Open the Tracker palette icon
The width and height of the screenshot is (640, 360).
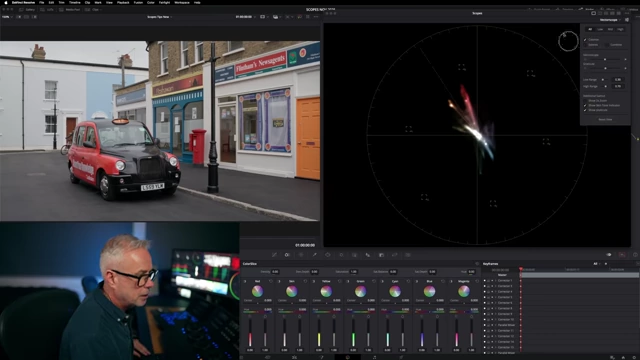point(341,255)
